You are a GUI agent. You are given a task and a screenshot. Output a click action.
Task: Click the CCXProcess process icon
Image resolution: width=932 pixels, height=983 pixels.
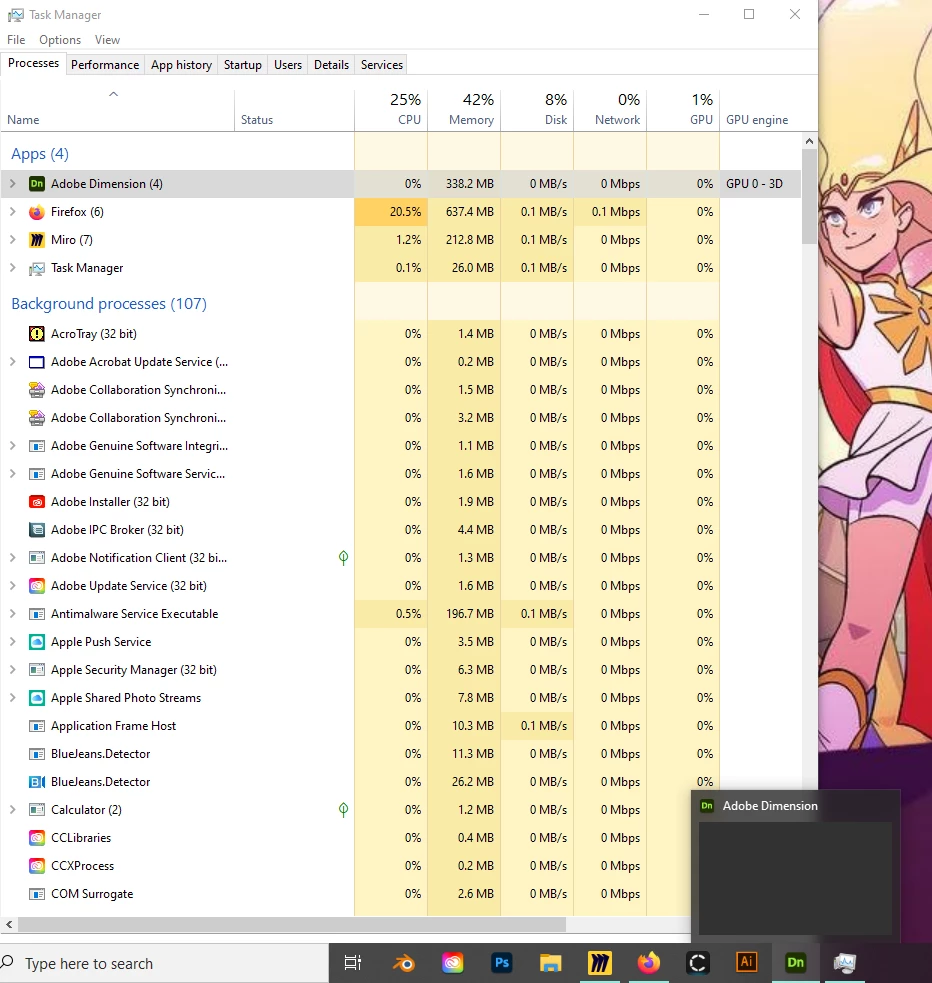(37, 866)
